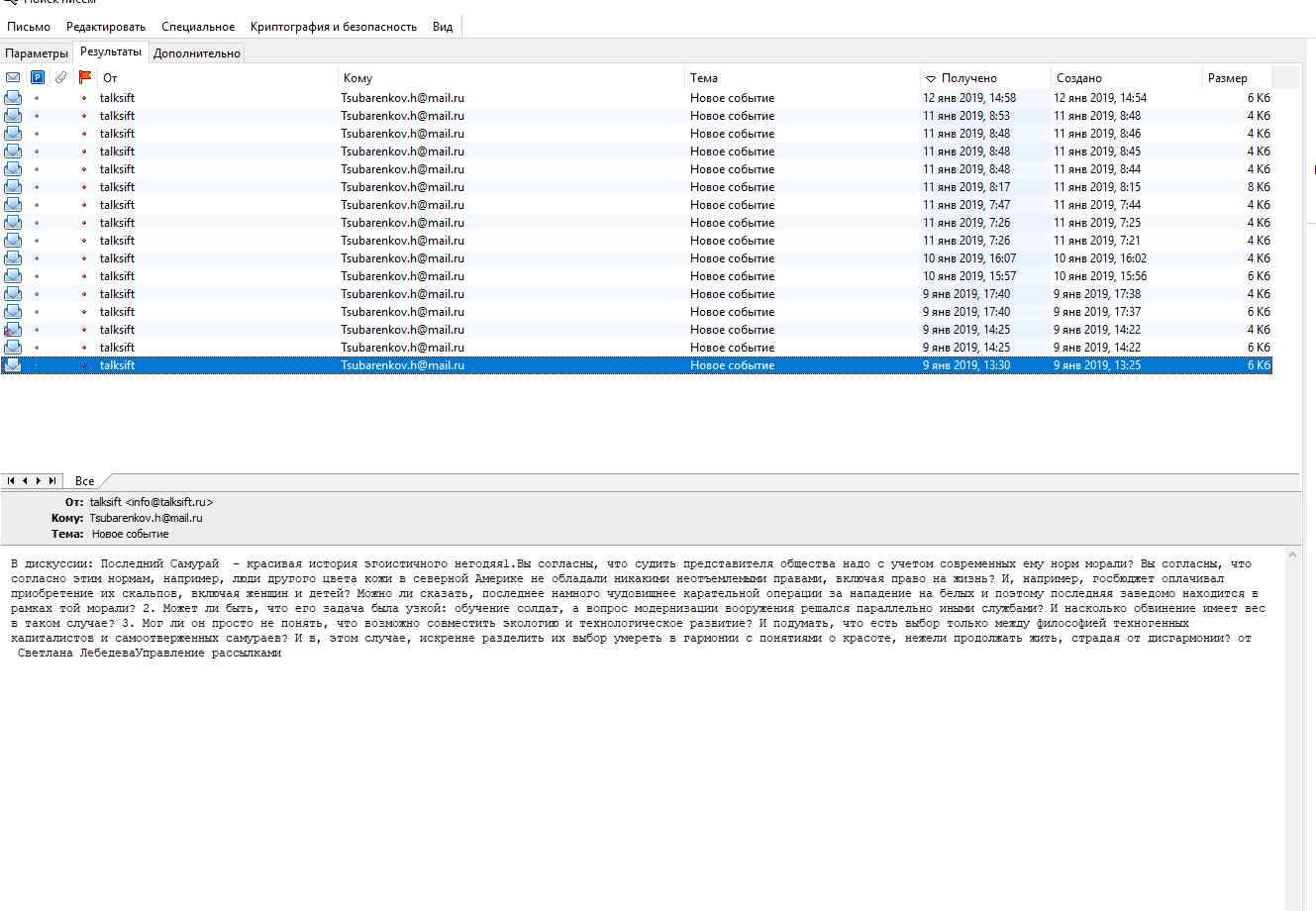Toggle sort arrow on Получено column
The image size is (1316, 911).
(931, 78)
